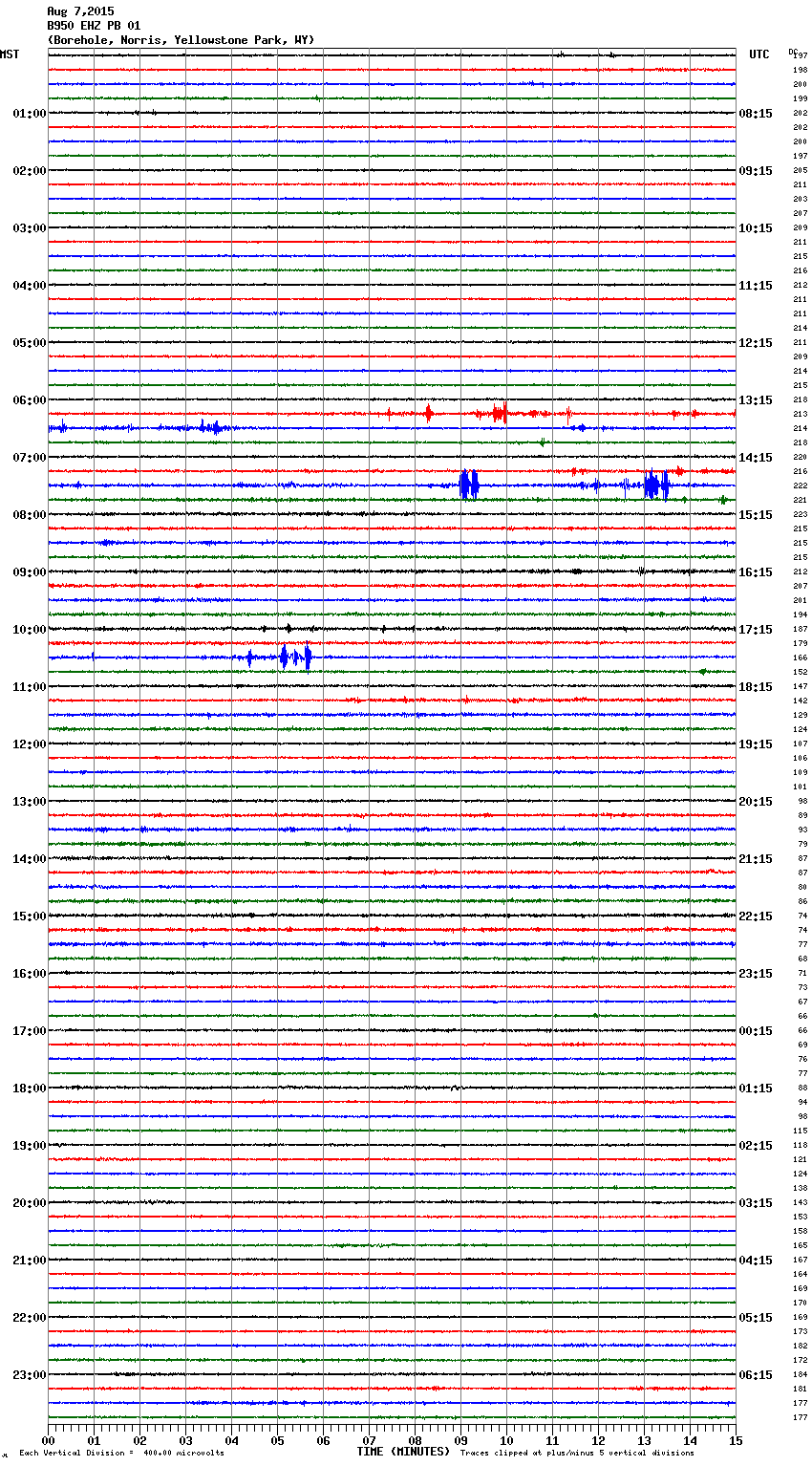Image resolution: width=812 pixels, height=1466 pixels.
Task: Select the 12:00 MST row label
Action: coord(30,744)
